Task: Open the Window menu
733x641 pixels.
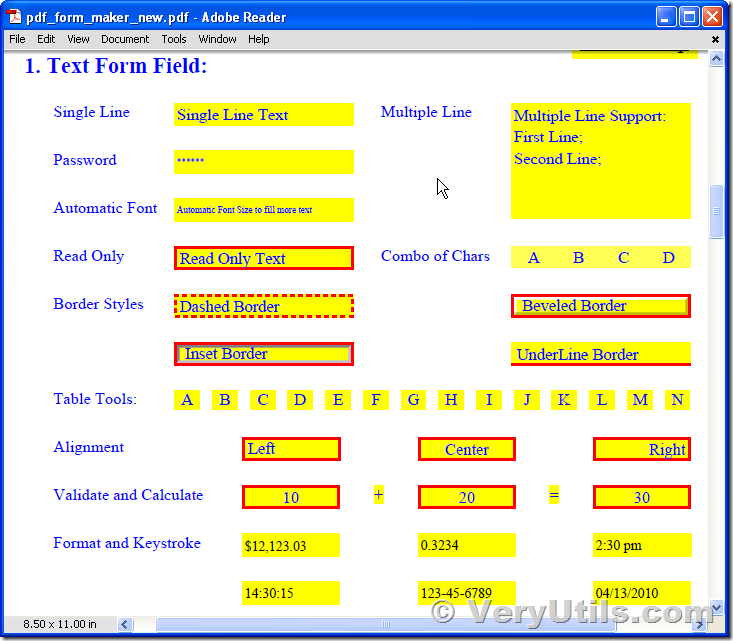Action: point(217,39)
